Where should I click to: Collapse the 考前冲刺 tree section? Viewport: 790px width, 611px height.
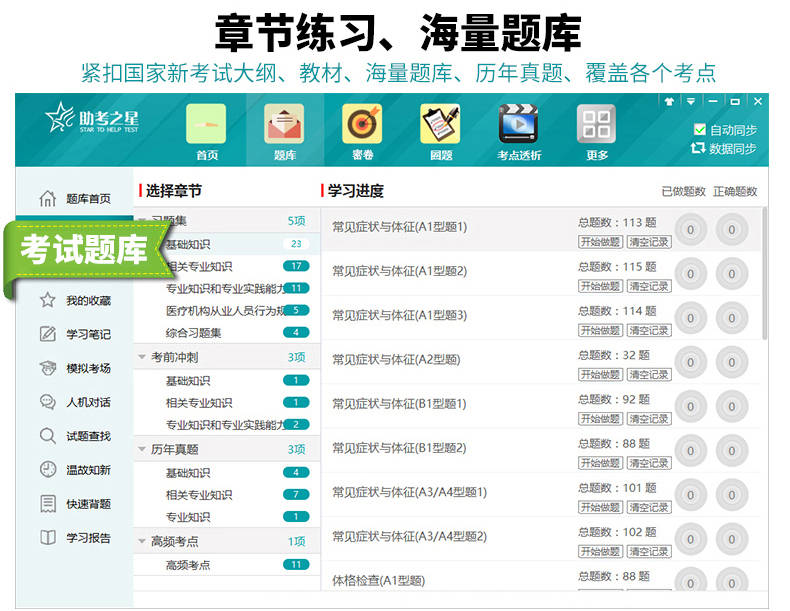(142, 357)
